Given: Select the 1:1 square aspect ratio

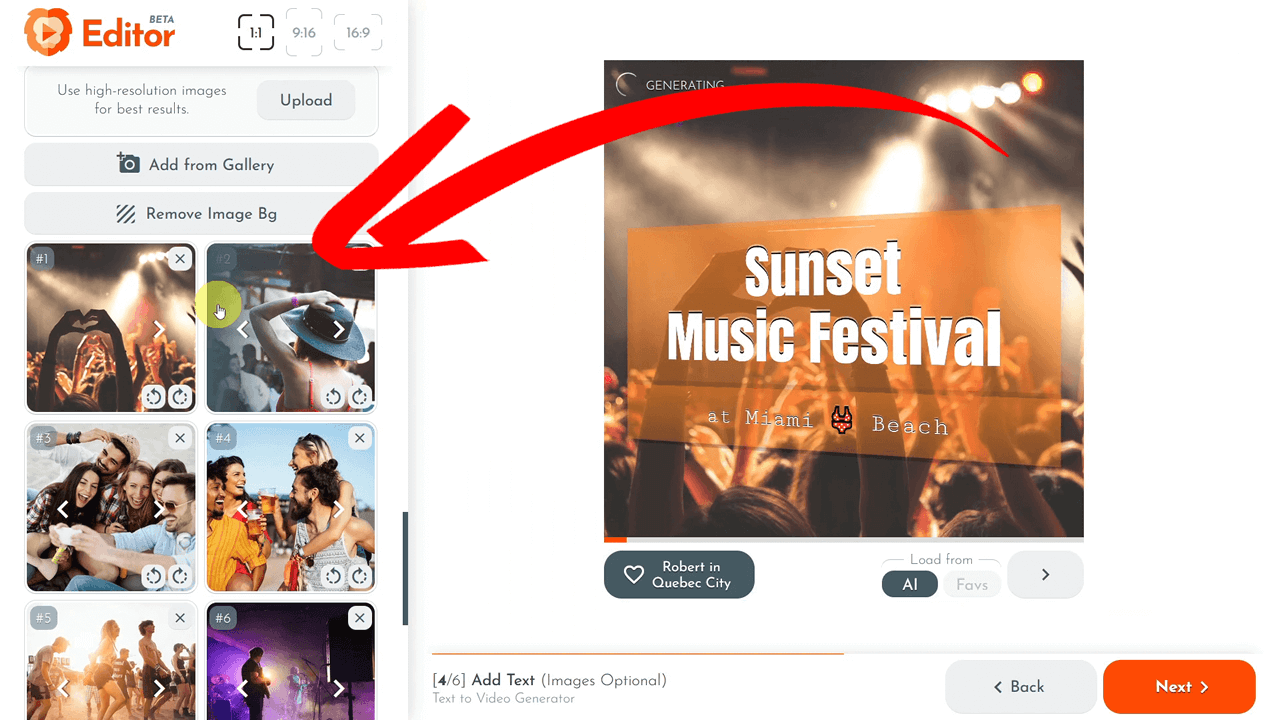Looking at the screenshot, I should point(256,33).
